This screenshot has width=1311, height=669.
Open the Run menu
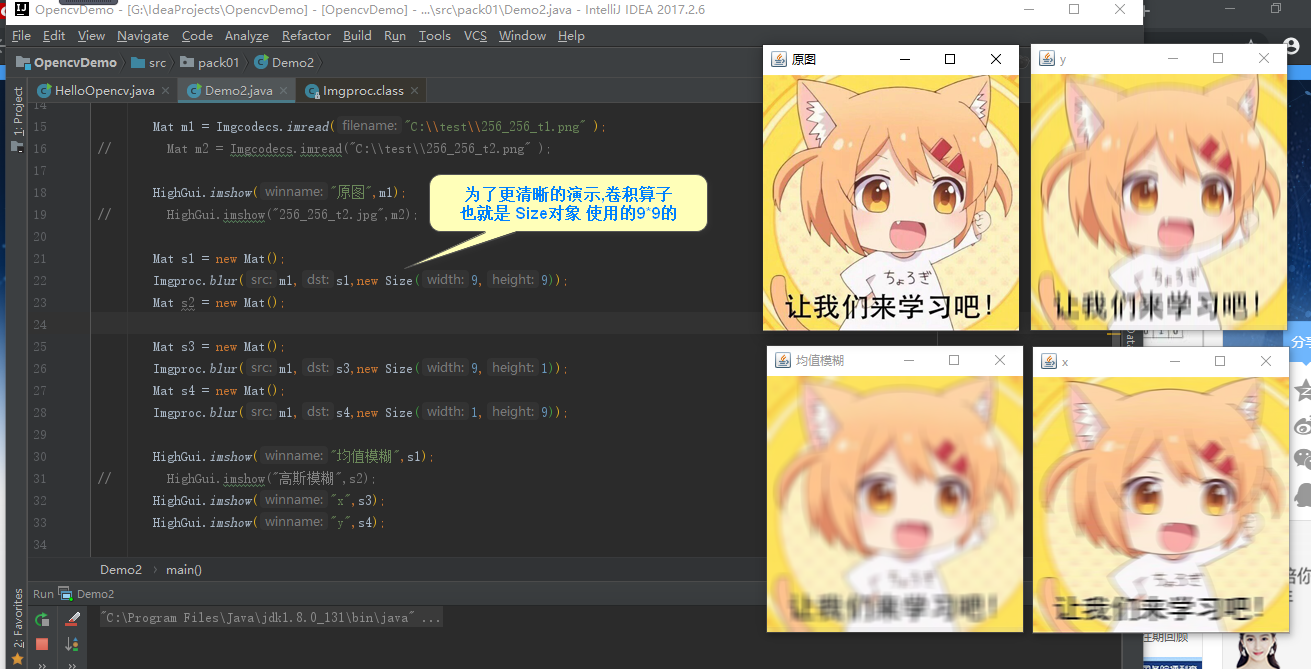(395, 35)
